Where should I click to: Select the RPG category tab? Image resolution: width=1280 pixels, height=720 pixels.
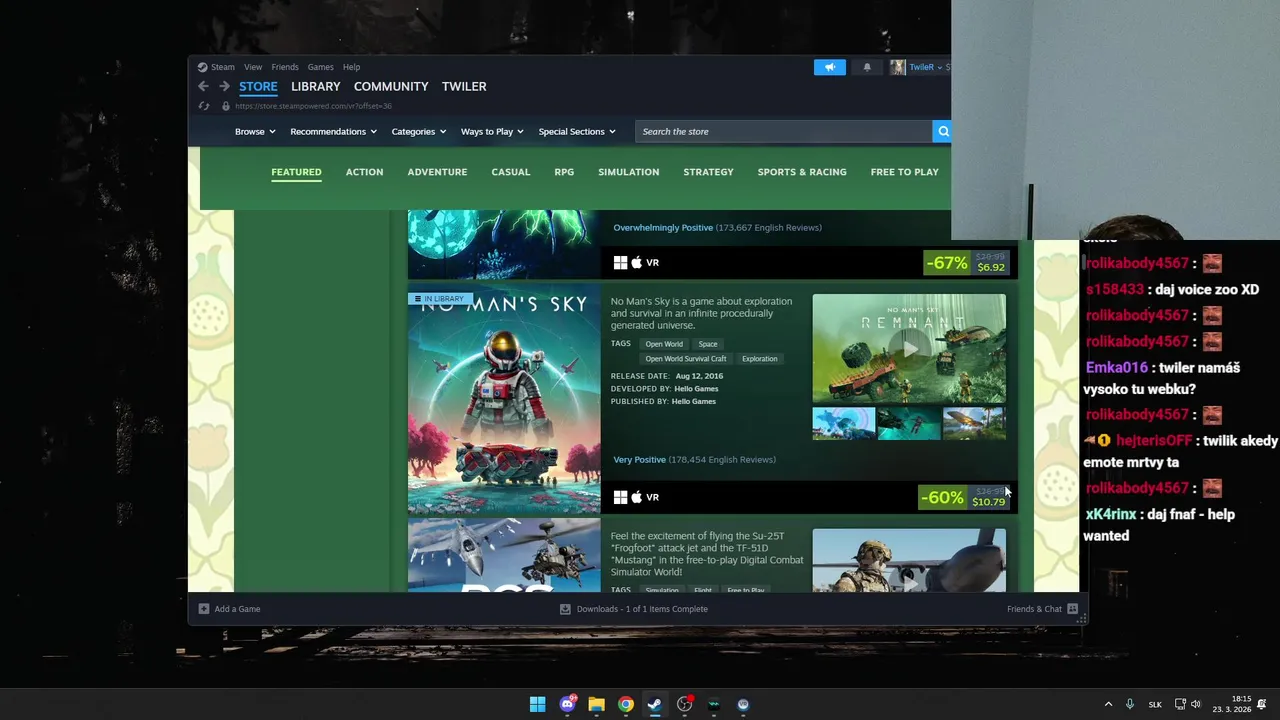tap(564, 172)
